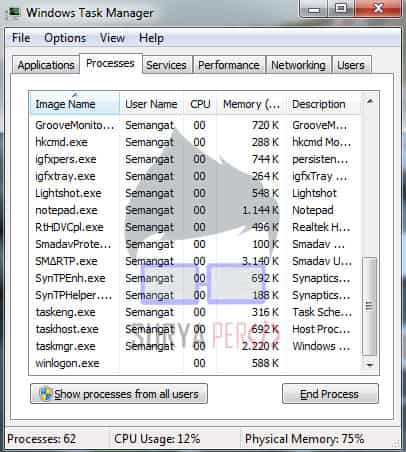406x452 pixels.
Task: Sort by the Memory column header
Action: click(x=251, y=104)
